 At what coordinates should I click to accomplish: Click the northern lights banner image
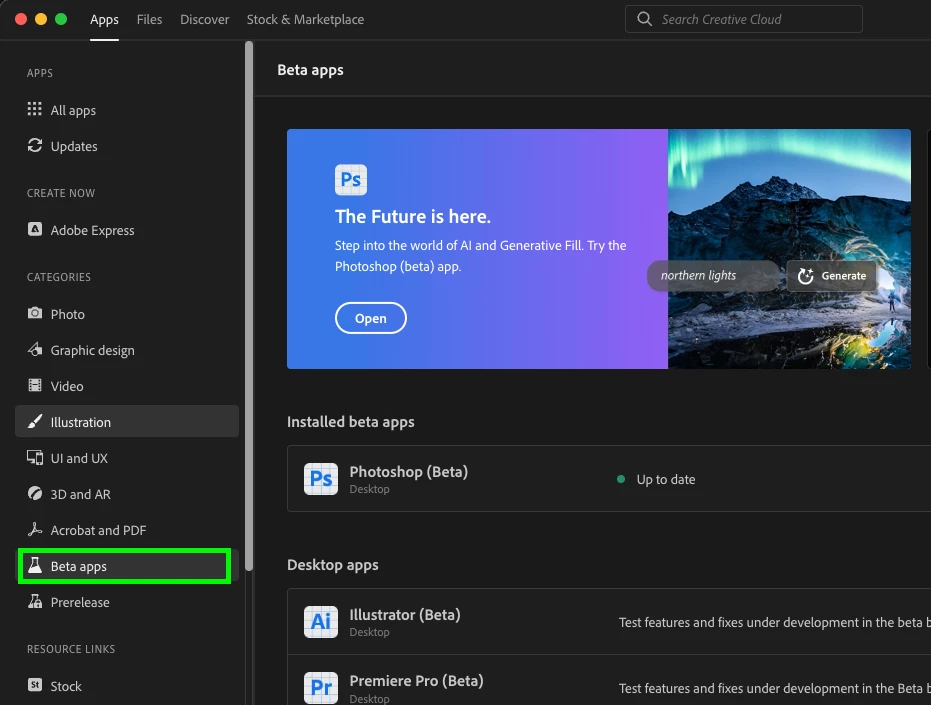(789, 249)
